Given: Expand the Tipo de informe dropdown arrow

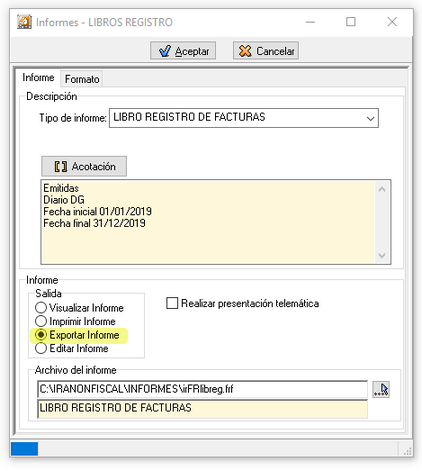Looking at the screenshot, I should point(370,118).
